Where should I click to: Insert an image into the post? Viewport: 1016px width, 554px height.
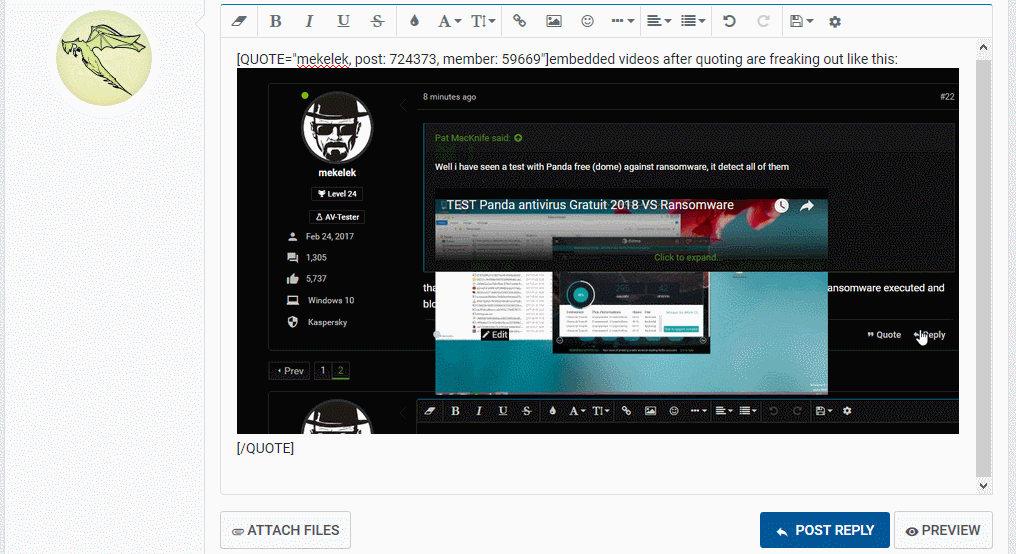[553, 21]
